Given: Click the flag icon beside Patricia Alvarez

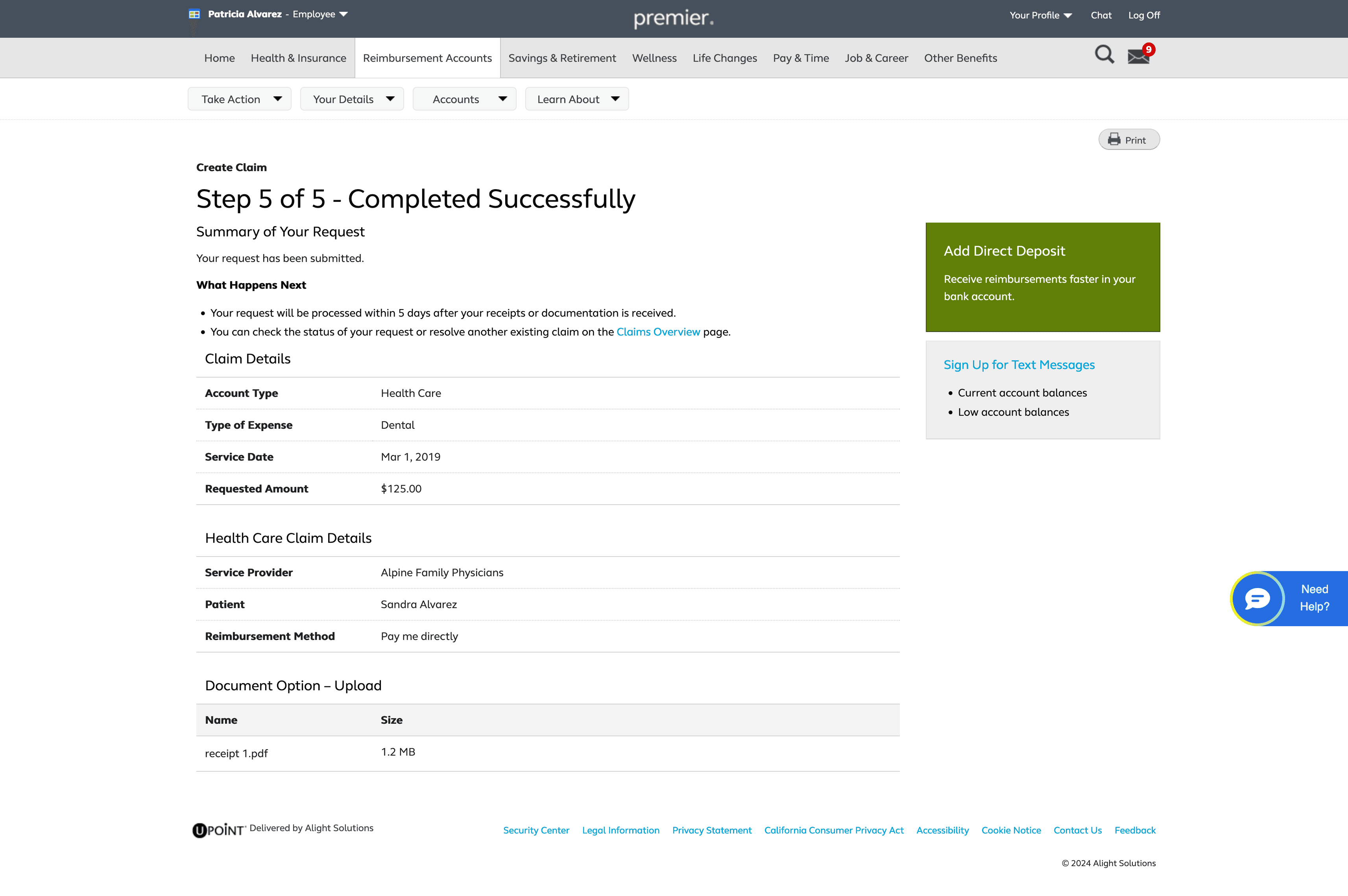Looking at the screenshot, I should coord(194,14).
